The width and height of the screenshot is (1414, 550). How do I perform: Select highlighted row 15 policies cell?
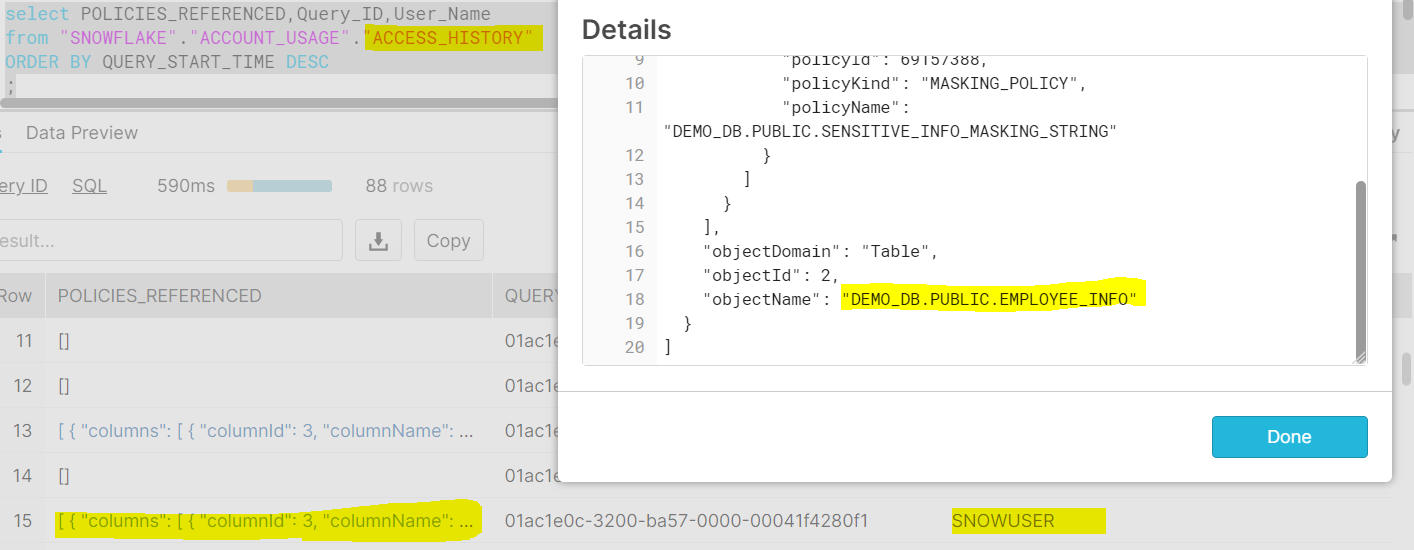pos(265,521)
